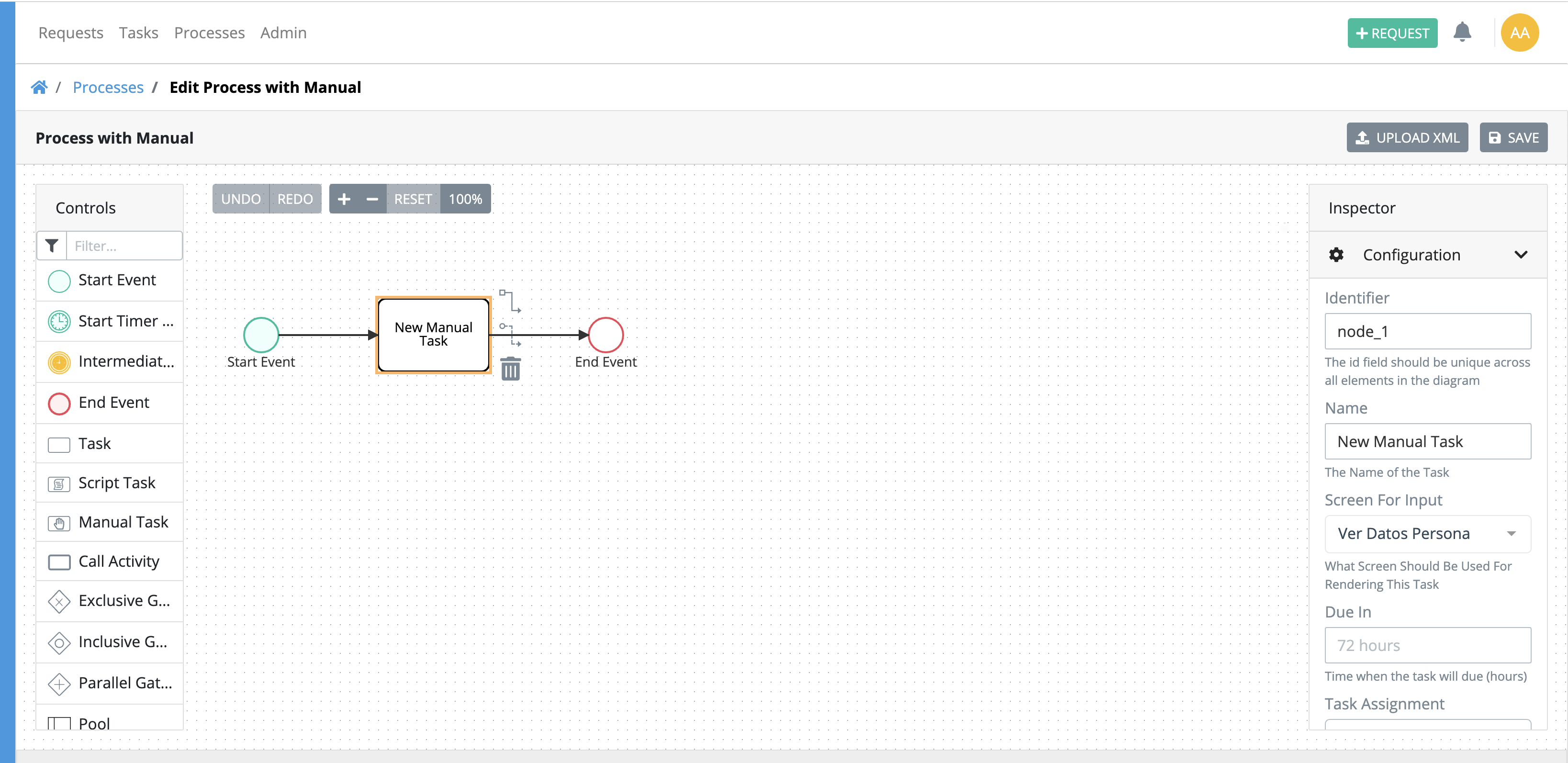Select the Inclusive Gateway control
This screenshot has width=1568, height=763.
coord(110,642)
